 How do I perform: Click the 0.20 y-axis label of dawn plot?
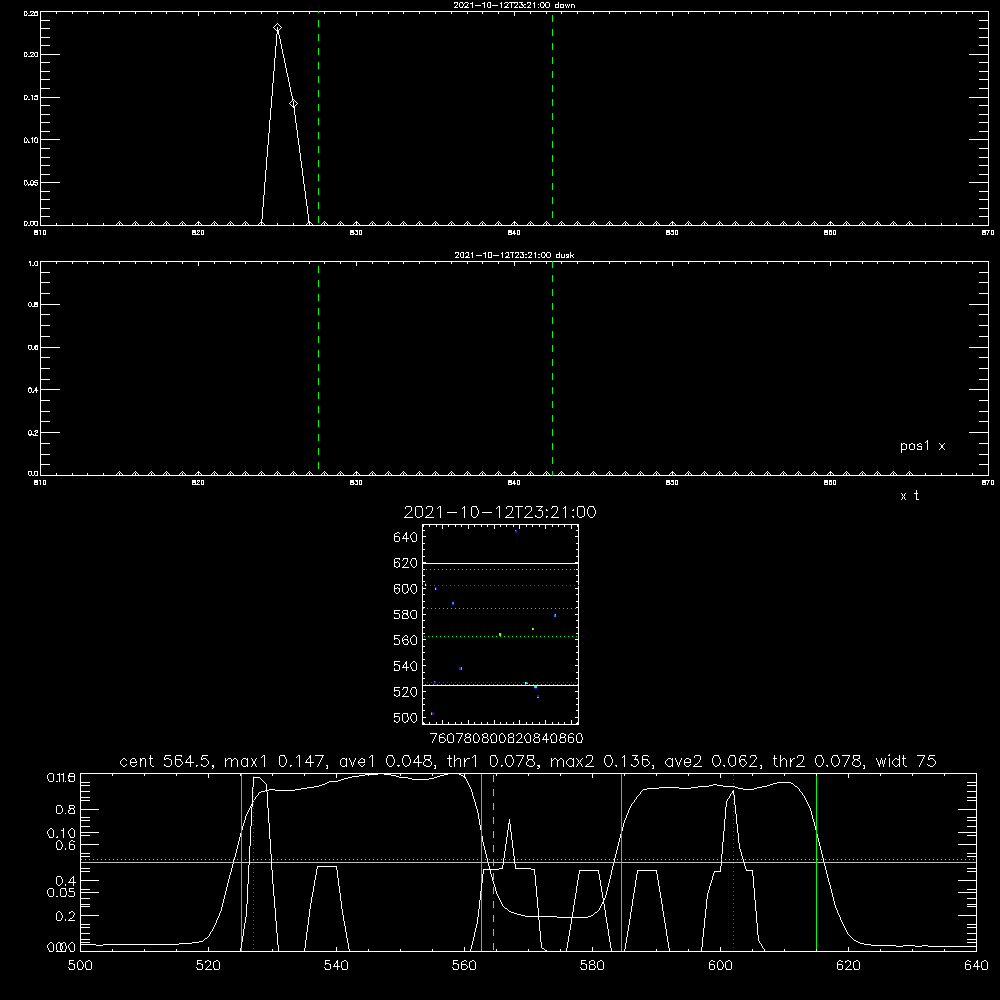(31, 55)
